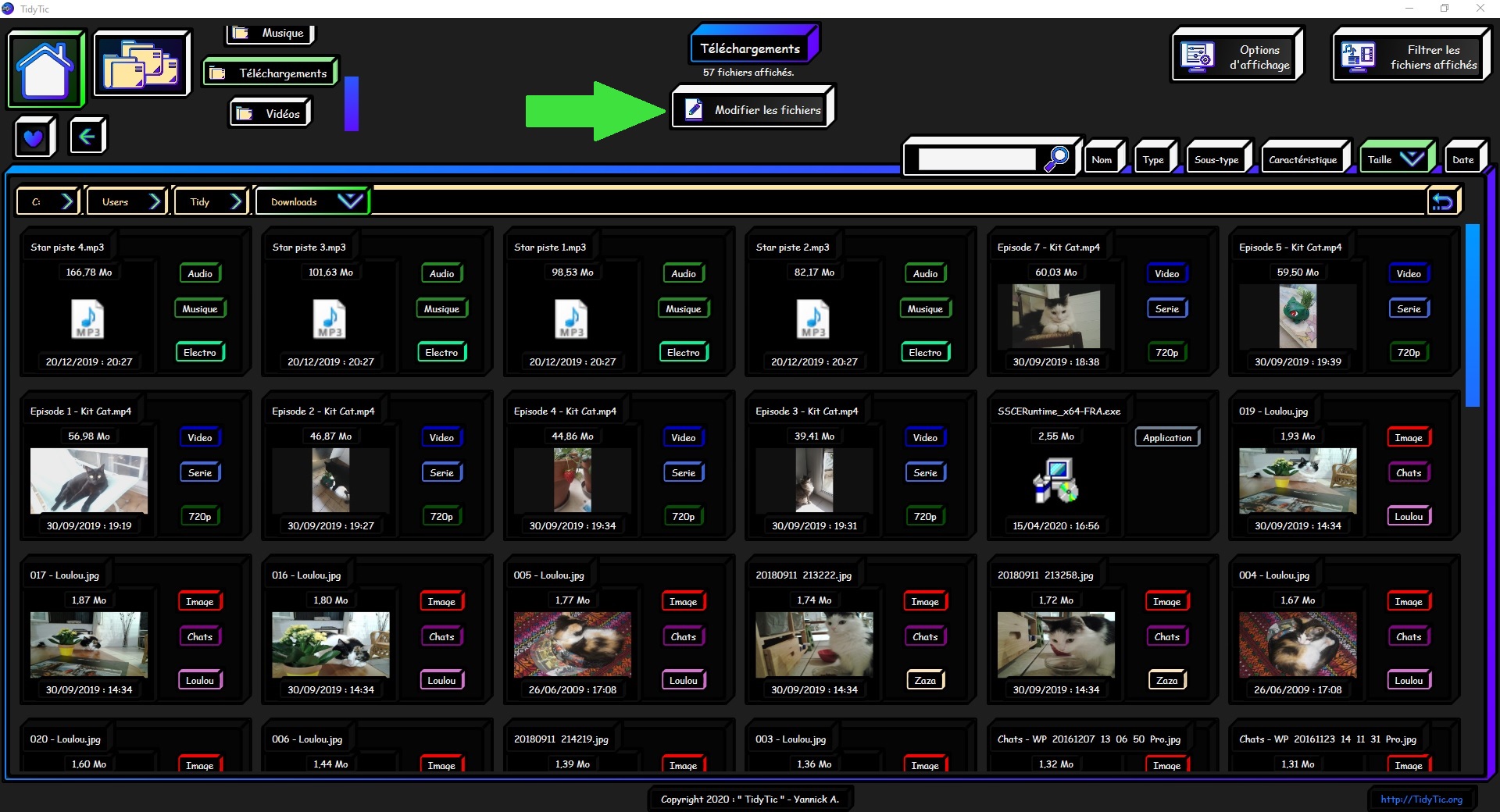Open thumbnail of 017 - Loulou.jpg
Screen dimensions: 1500x812
pyautogui.click(x=88, y=644)
